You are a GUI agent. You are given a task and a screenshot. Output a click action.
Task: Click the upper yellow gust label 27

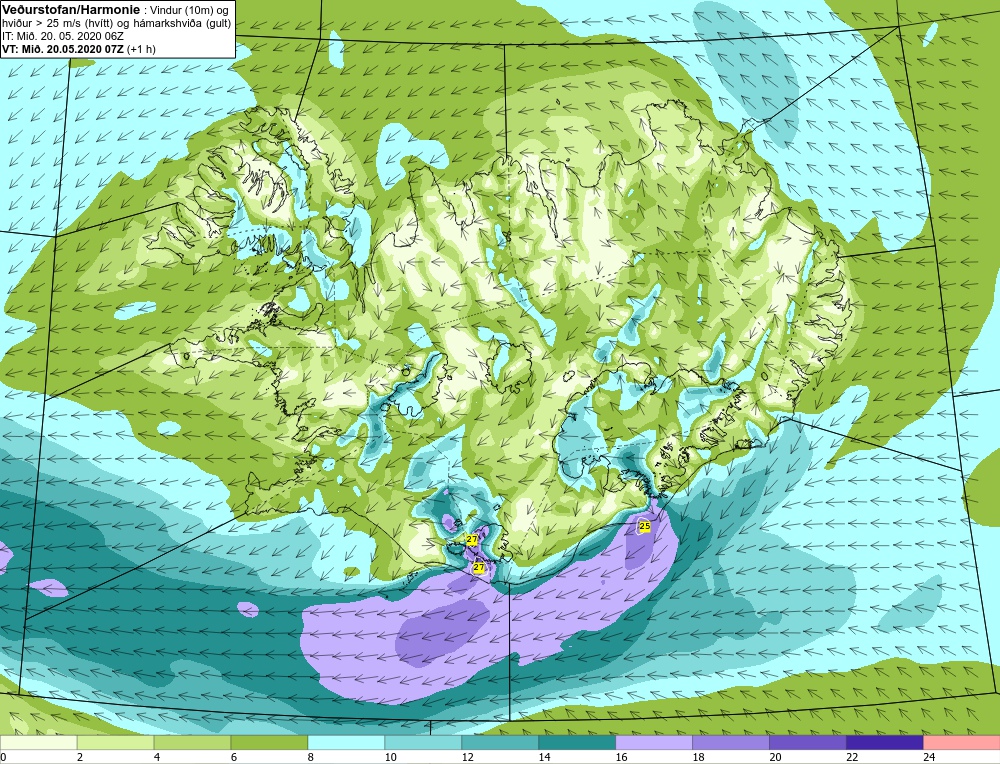pyautogui.click(x=472, y=540)
